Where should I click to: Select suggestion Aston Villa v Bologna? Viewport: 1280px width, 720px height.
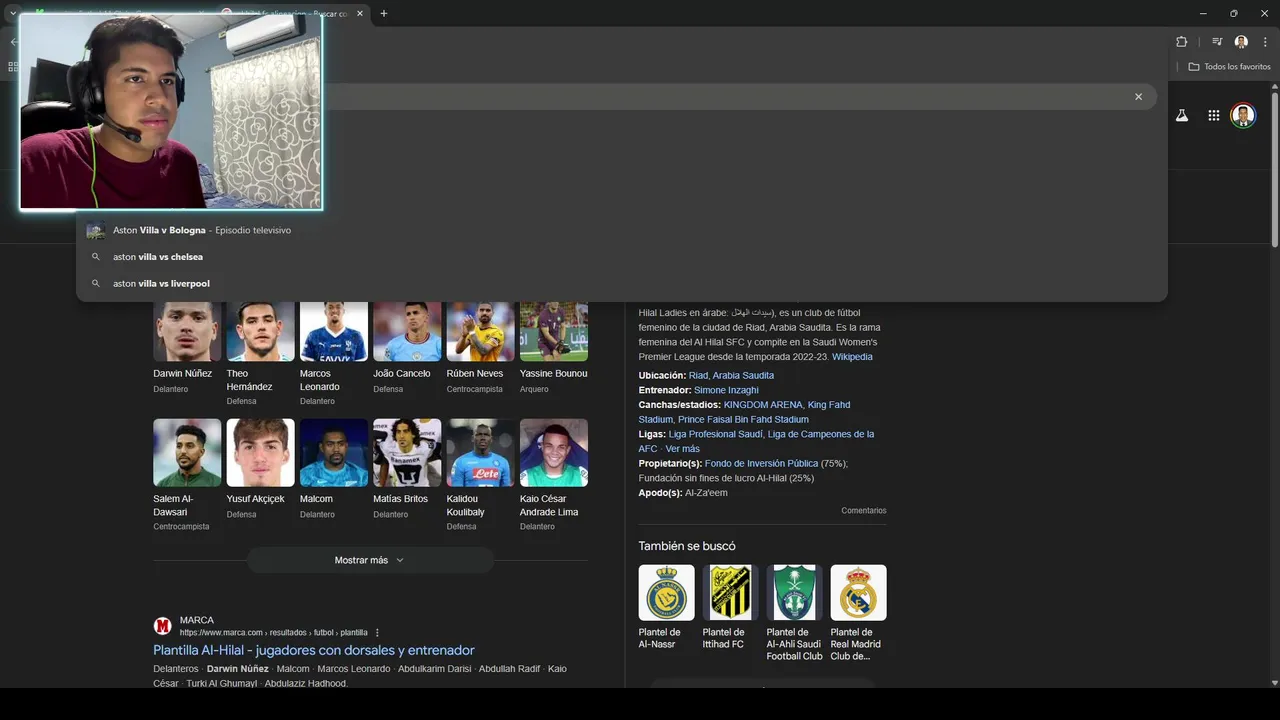coord(621,230)
